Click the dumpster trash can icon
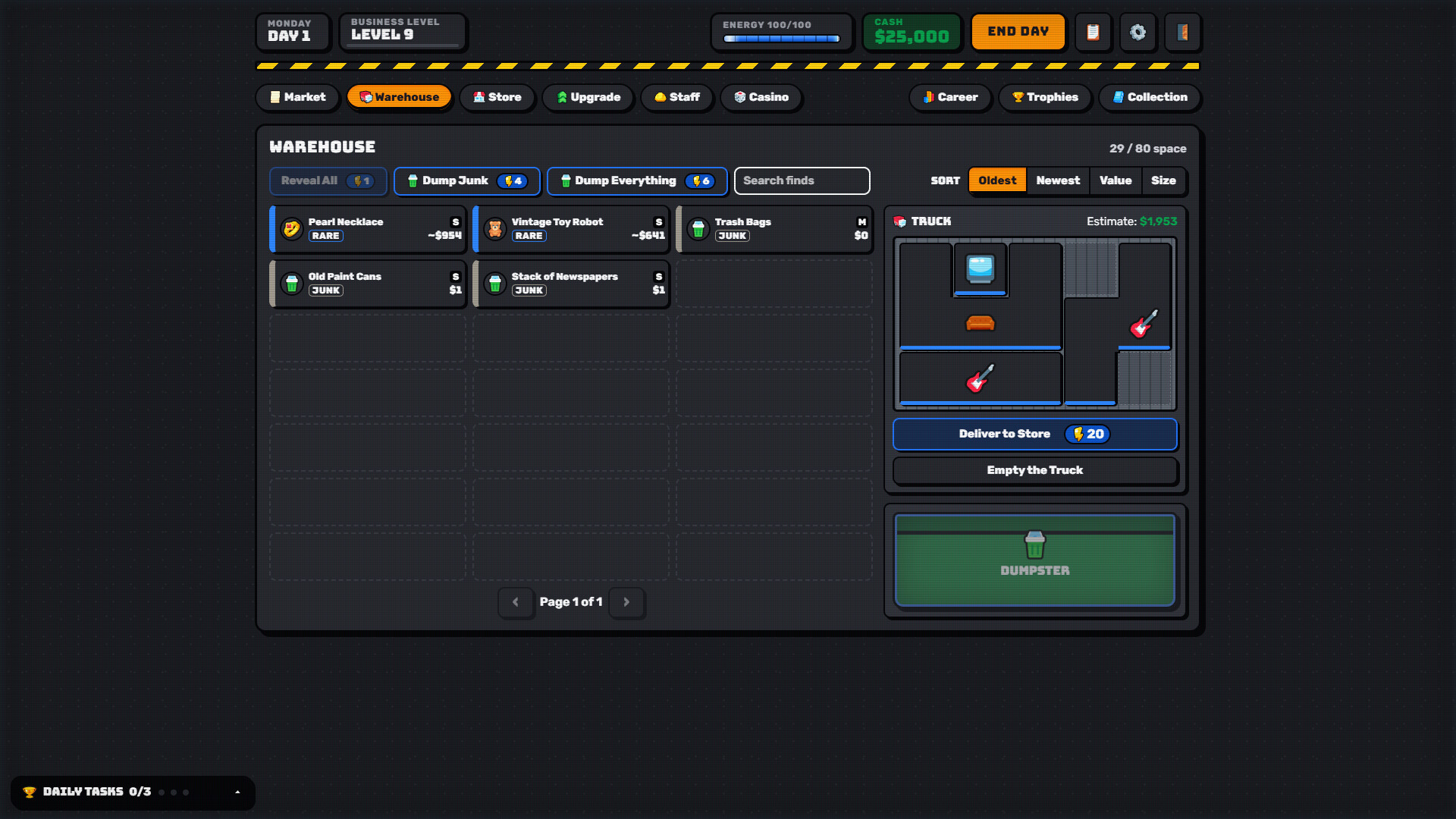 tap(1034, 544)
